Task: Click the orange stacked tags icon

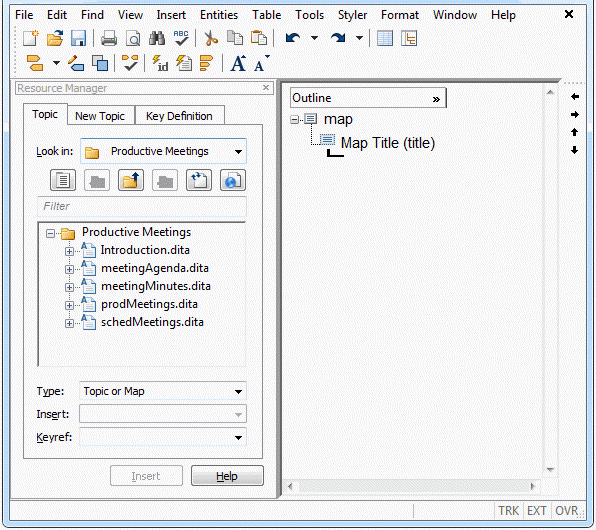Action: pyautogui.click(x=206, y=63)
